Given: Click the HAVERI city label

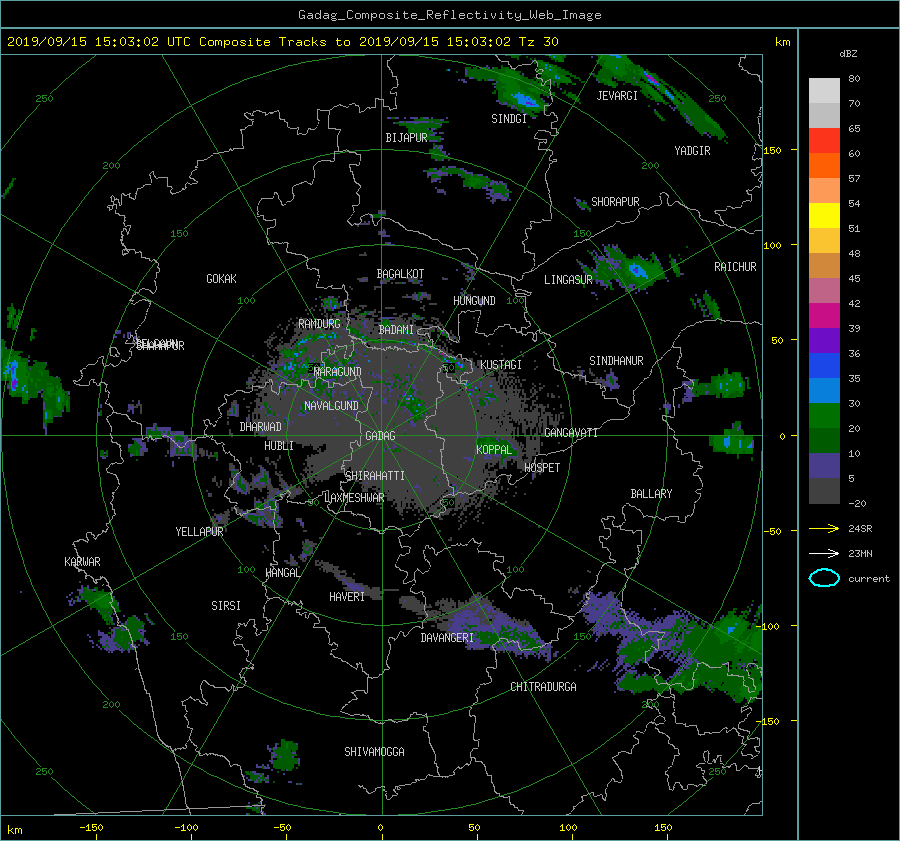Looking at the screenshot, I should pyautogui.click(x=347, y=597).
